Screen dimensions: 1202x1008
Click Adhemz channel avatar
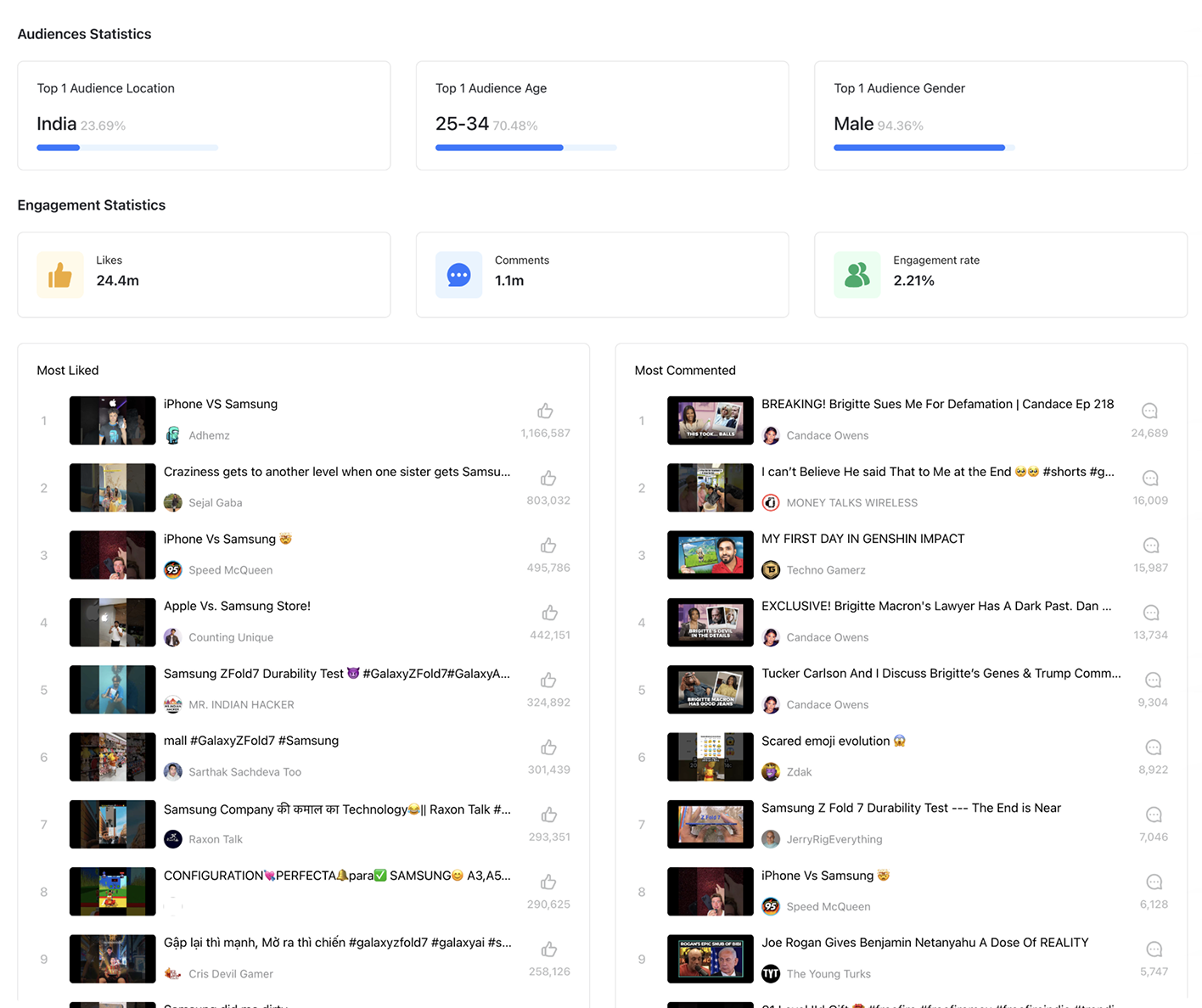173,435
